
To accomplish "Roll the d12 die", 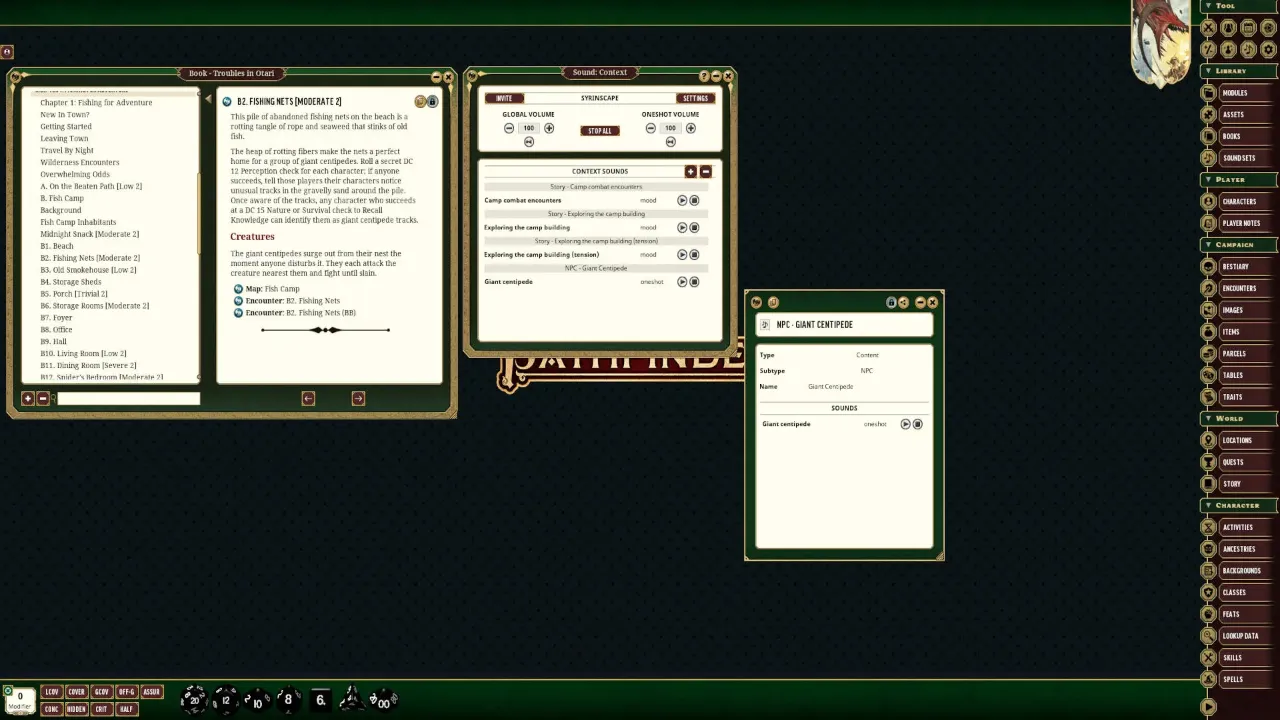I will (x=226, y=699).
